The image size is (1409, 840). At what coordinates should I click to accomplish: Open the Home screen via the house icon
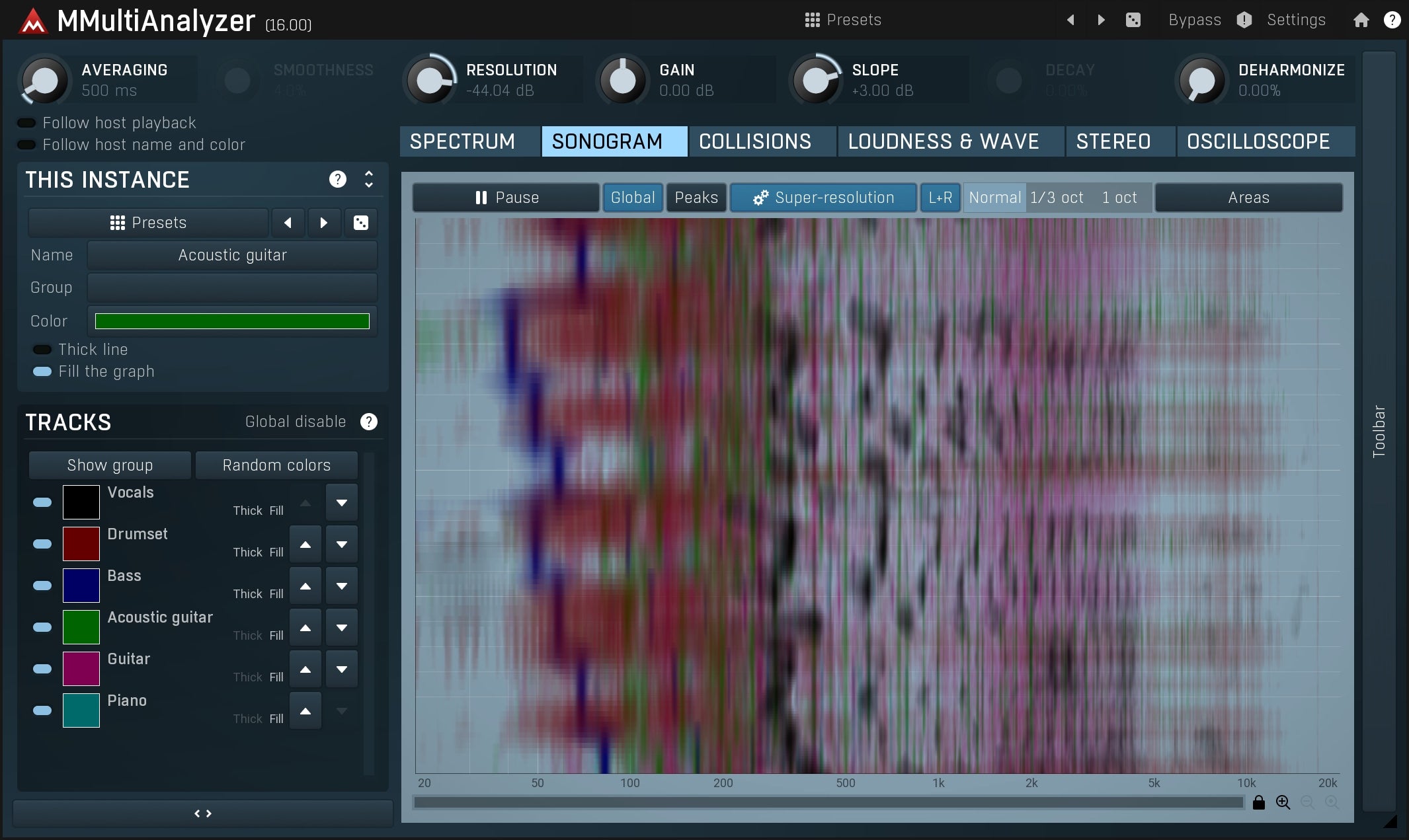1360,20
